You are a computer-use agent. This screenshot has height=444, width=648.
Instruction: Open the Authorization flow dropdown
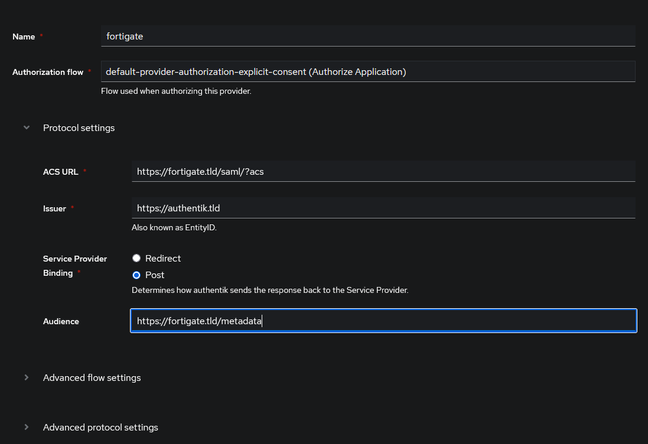tap(368, 72)
